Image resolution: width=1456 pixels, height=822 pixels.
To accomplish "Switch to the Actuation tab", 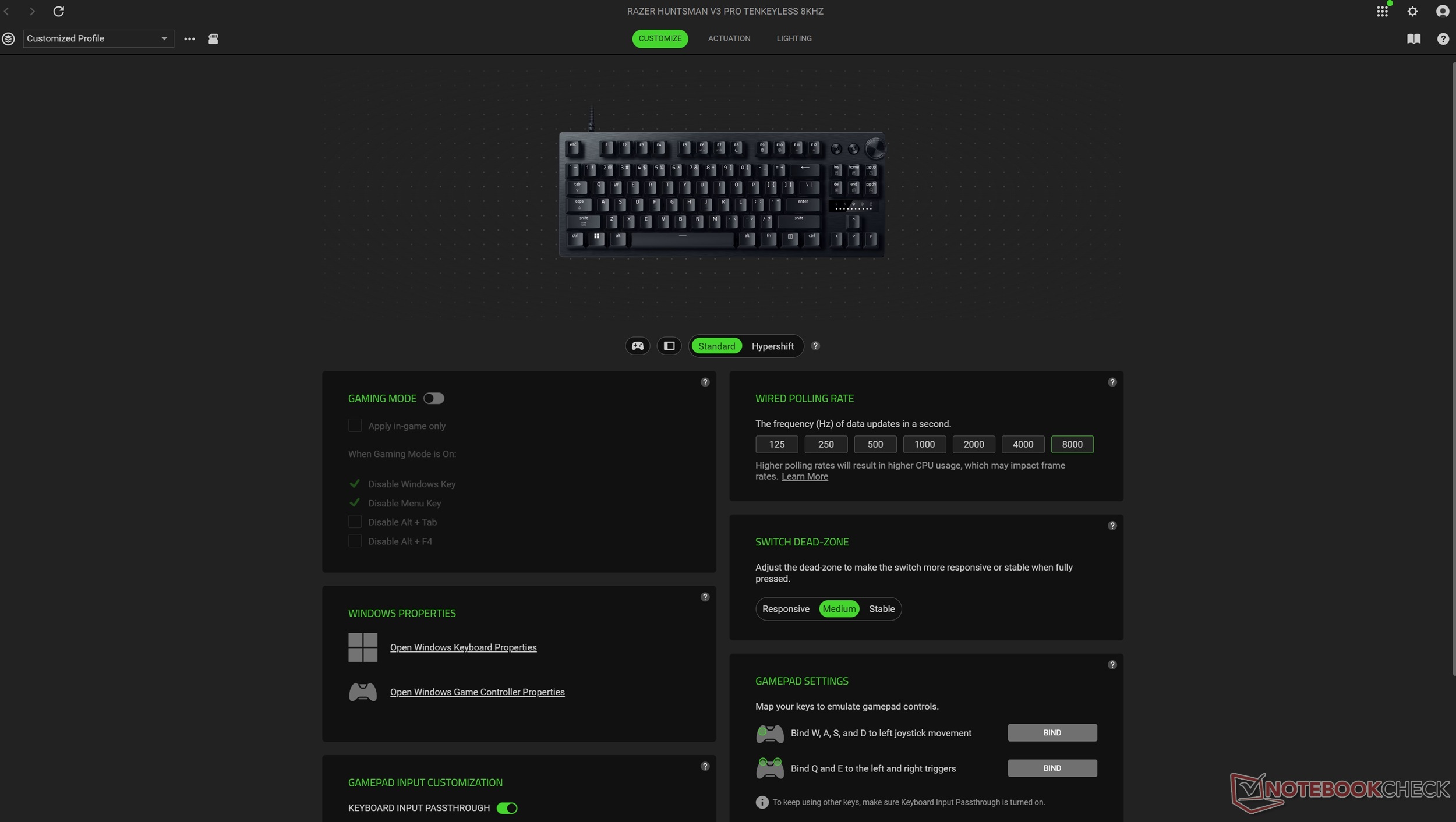I will [x=729, y=38].
